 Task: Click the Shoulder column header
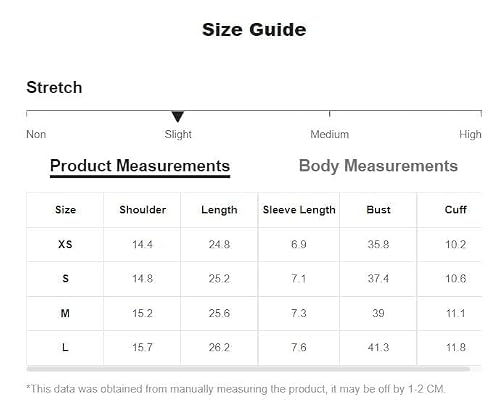click(143, 210)
